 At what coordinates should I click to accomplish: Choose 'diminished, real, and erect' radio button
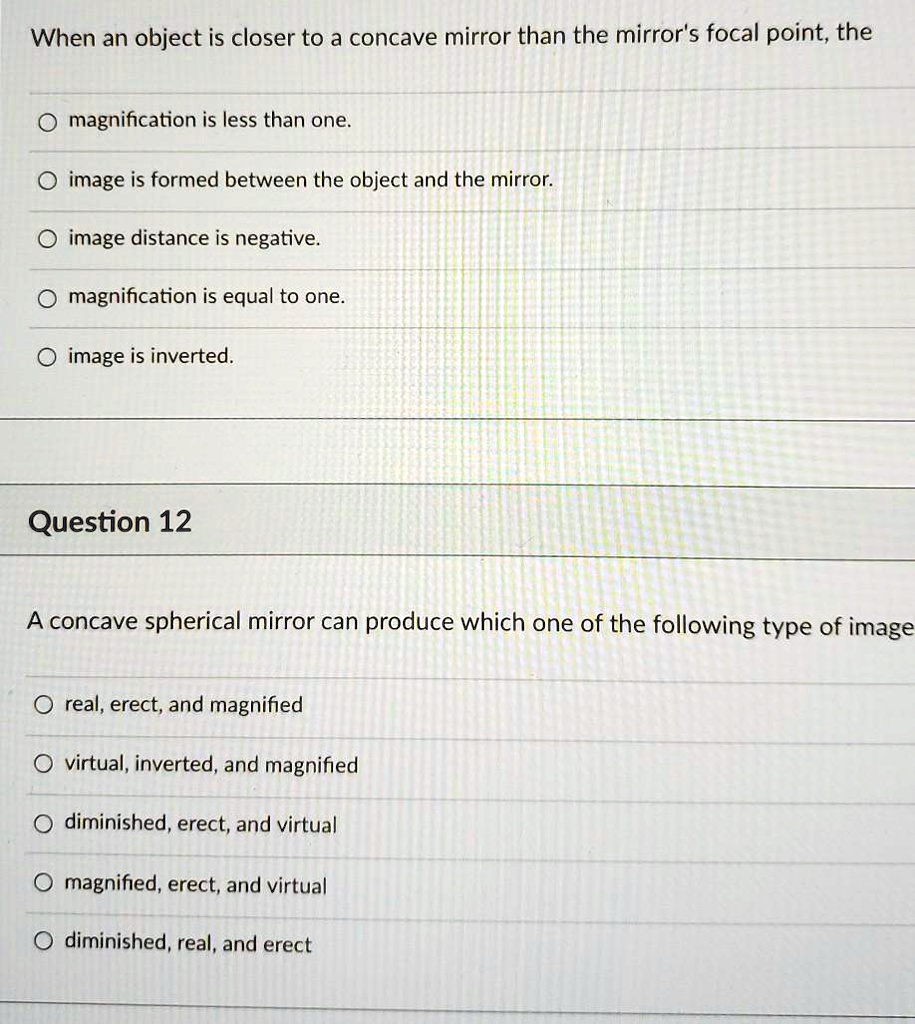pyautogui.click(x=43, y=943)
